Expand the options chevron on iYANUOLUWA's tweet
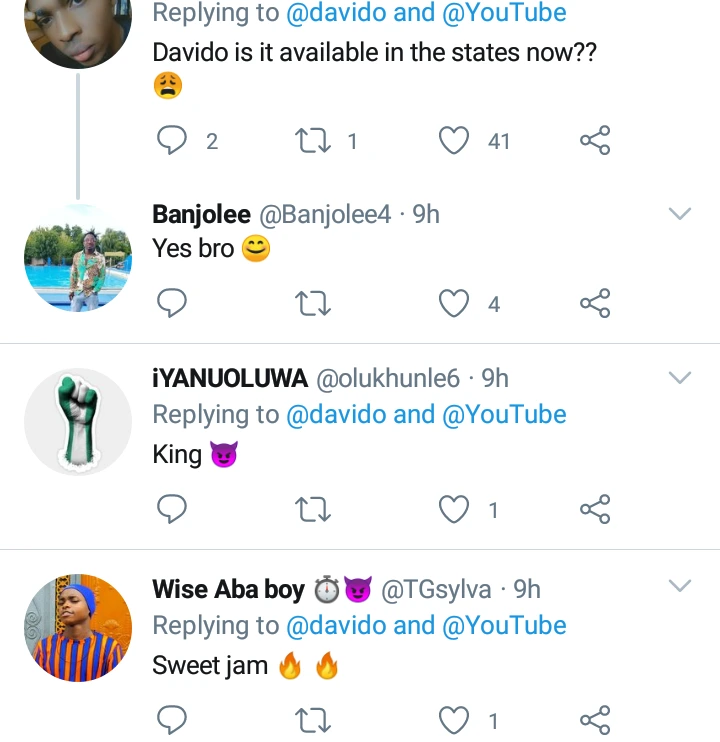Viewport: 720px width, 742px height. (680, 377)
